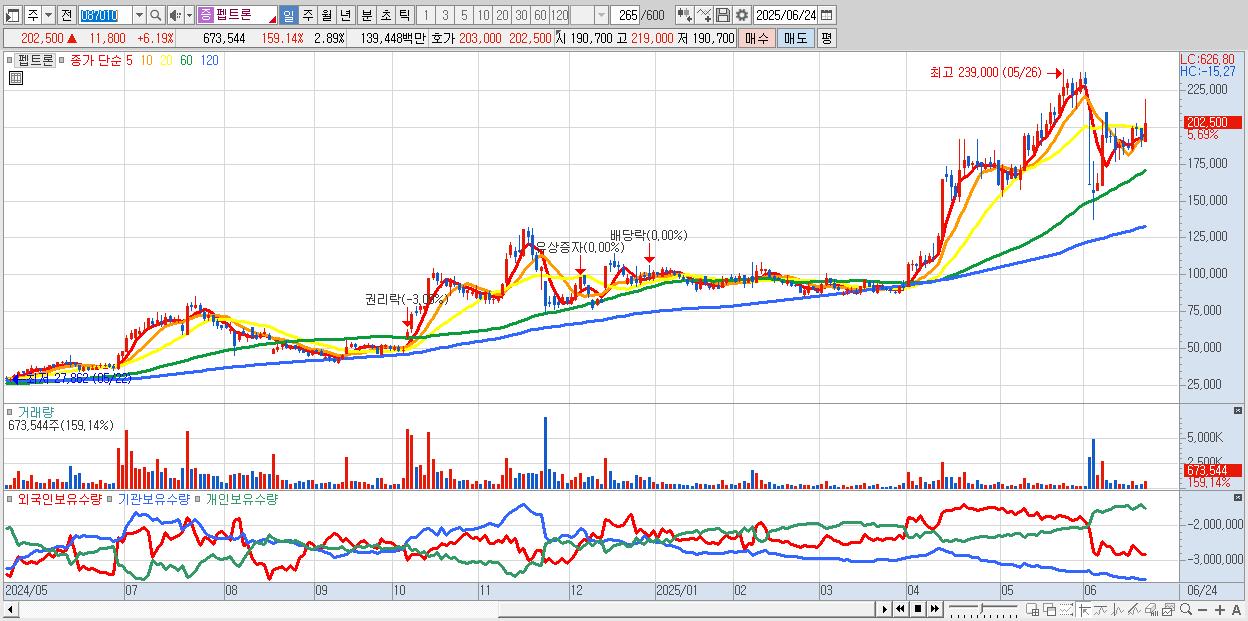Image resolution: width=1248 pixels, height=621 pixels.
Task: Click the line tool icon beside save
Action: pyautogui.click(x=704, y=15)
